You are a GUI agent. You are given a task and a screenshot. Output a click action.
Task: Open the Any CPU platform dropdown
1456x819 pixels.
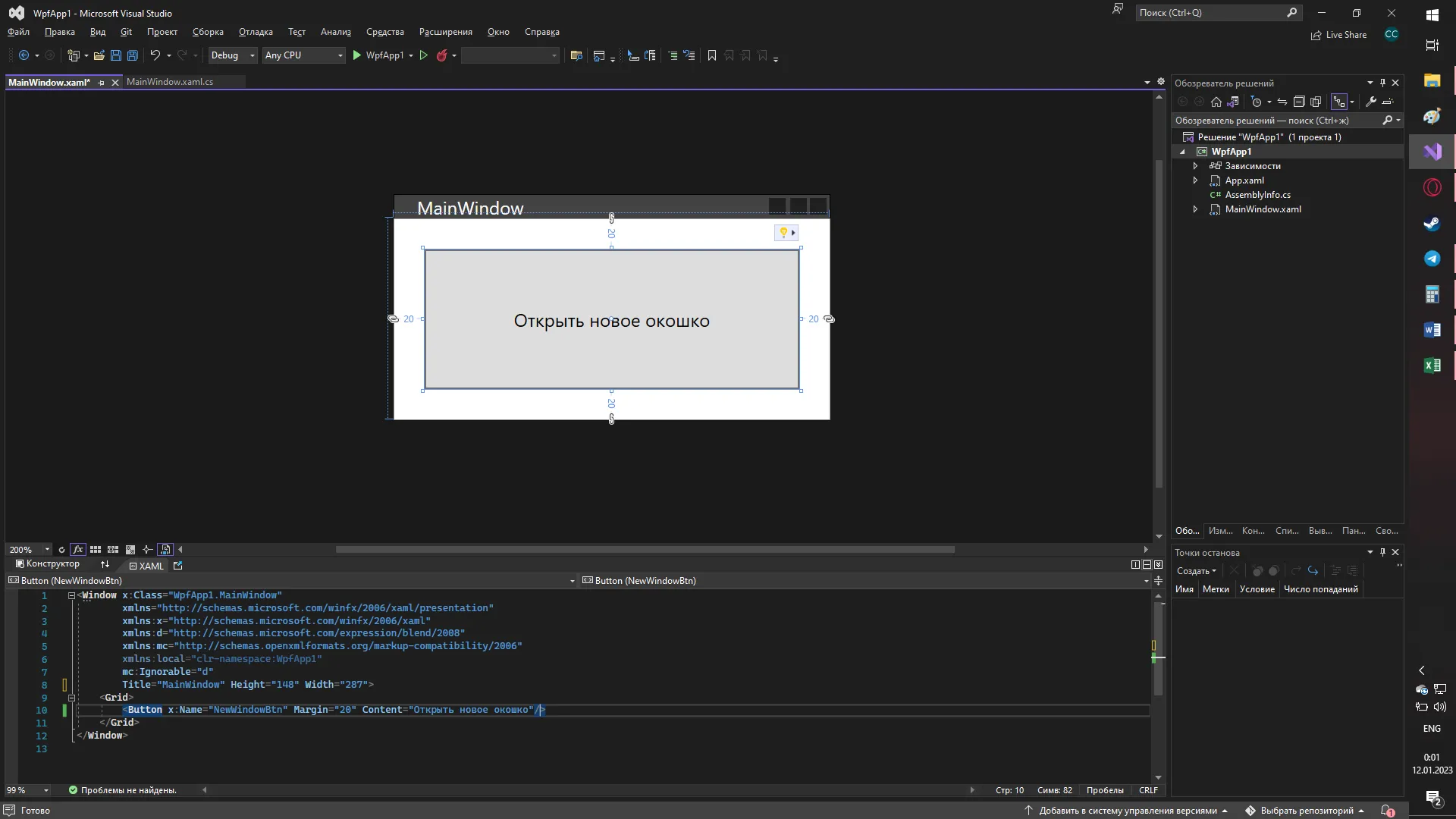coord(304,55)
